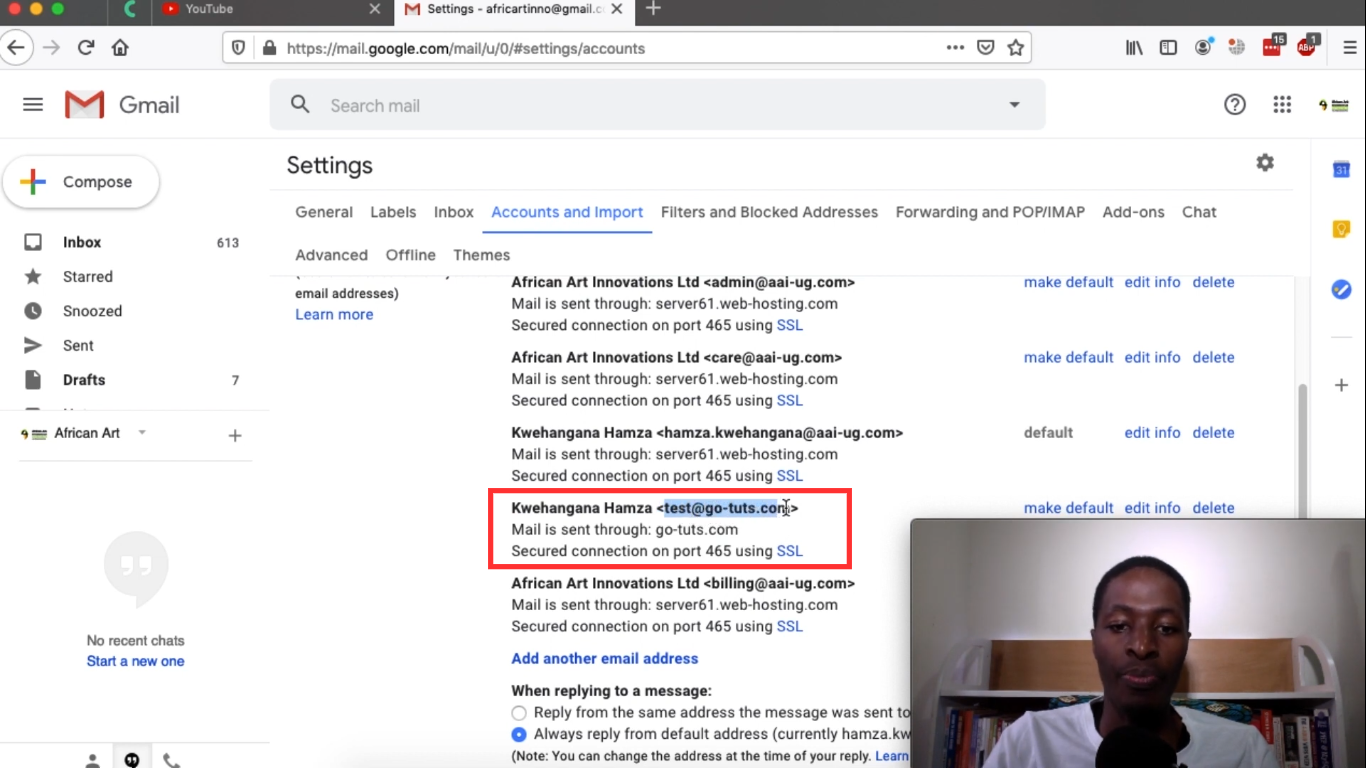Open Google Tasks side panel icon
1366x768 pixels.
[1341, 289]
